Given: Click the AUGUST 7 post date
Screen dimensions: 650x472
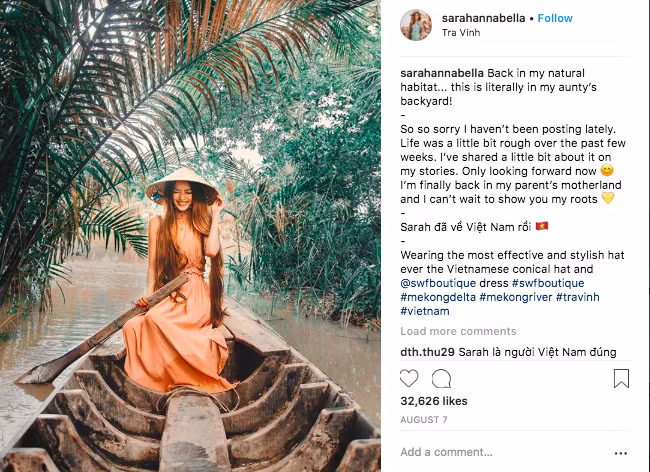Looking at the screenshot, I should click(424, 421).
